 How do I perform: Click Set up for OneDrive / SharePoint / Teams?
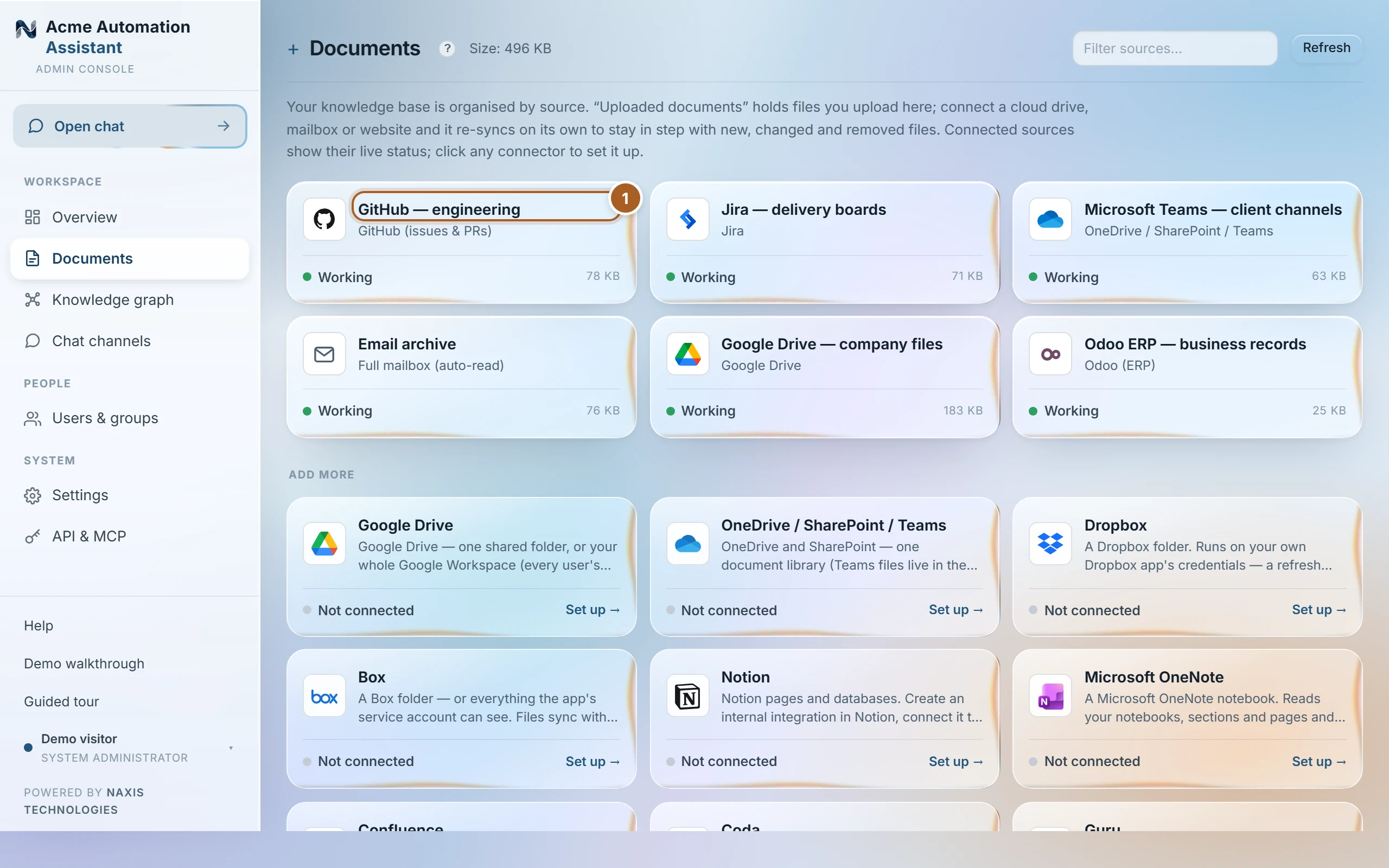point(955,610)
